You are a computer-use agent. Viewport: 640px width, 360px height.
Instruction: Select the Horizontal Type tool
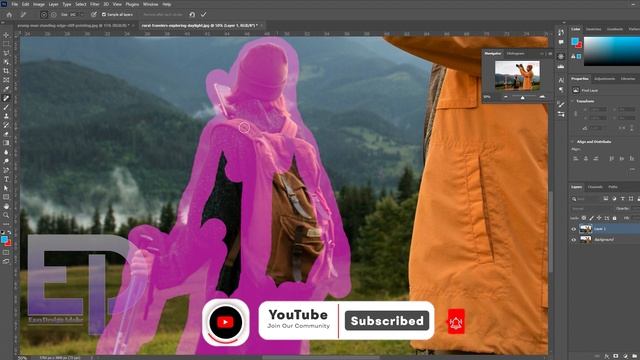6,179
